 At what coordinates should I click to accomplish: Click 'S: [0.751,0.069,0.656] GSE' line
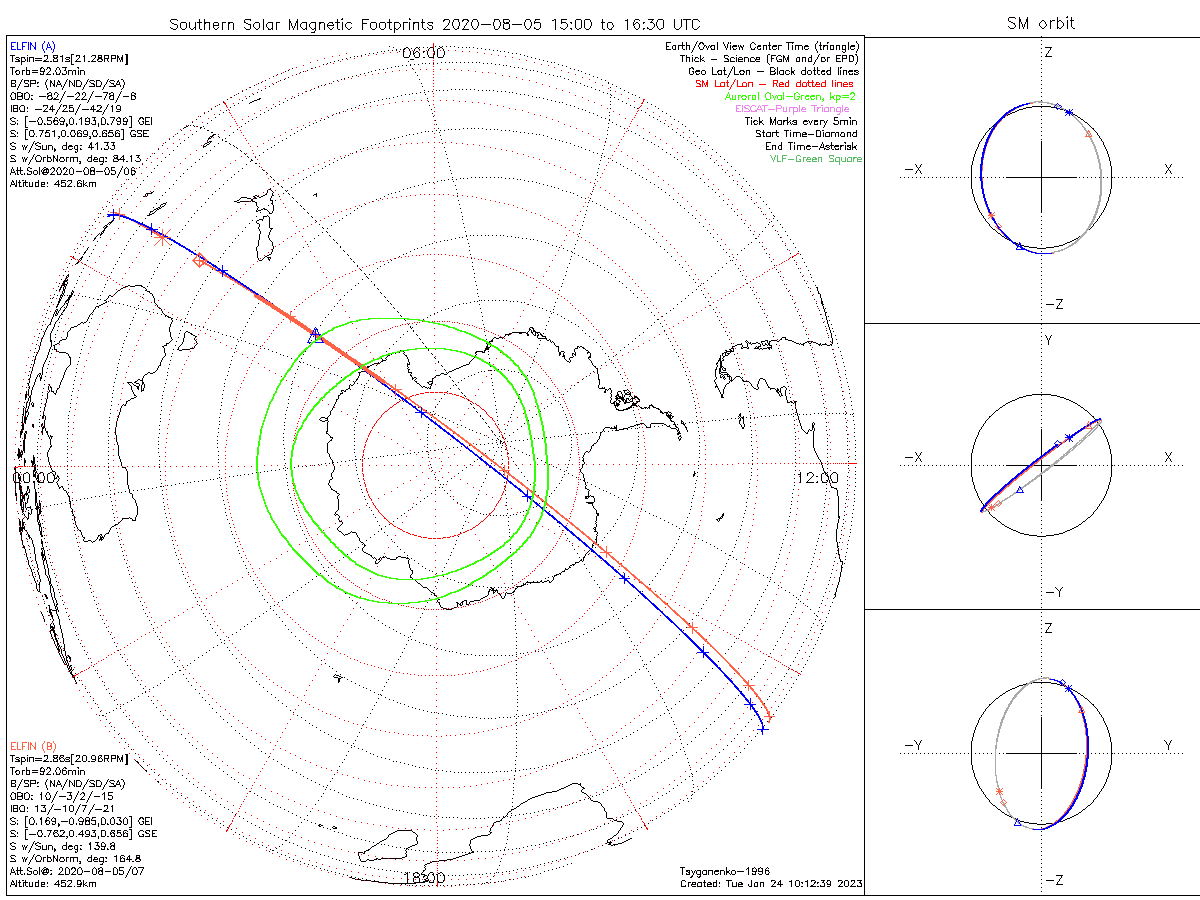[x=77, y=134]
